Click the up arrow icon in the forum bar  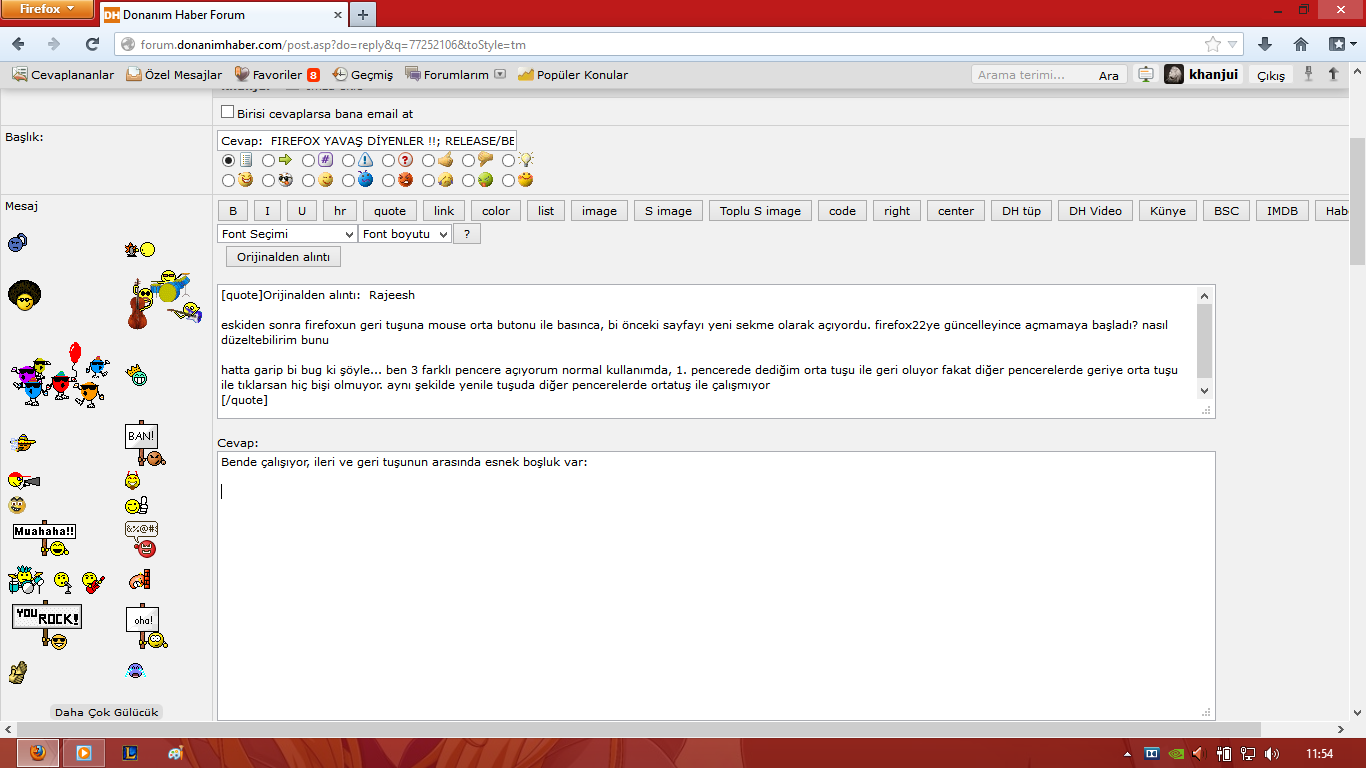(1333, 74)
